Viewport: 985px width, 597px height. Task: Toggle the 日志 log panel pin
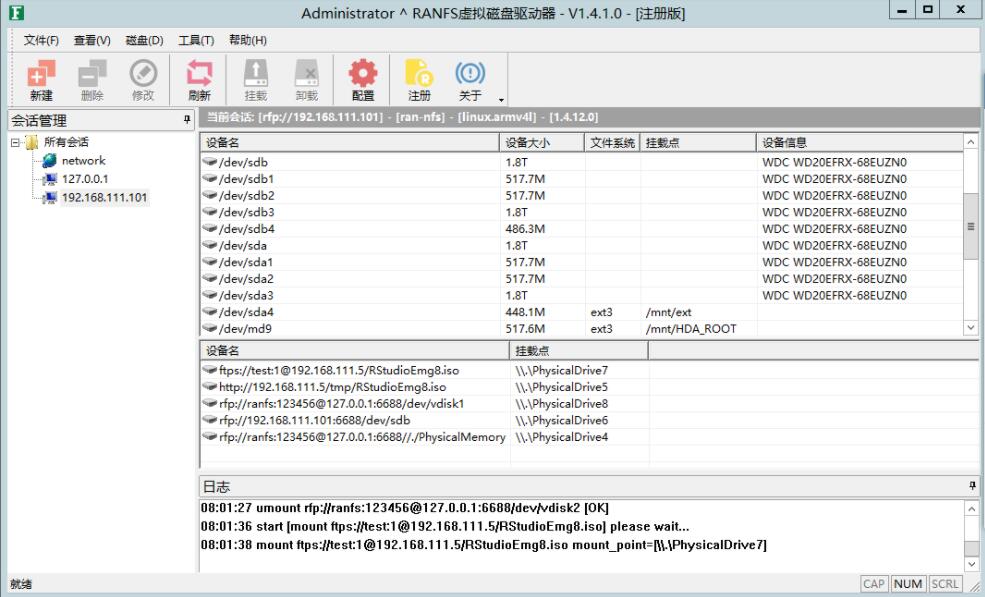click(973, 486)
